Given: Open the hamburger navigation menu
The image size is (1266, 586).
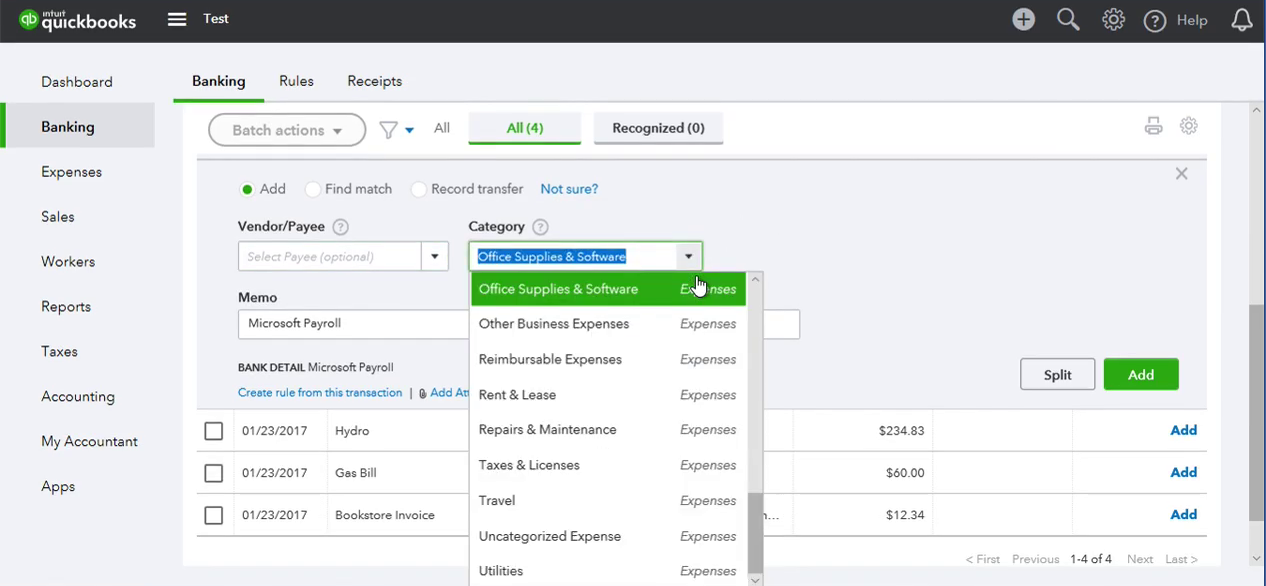Looking at the screenshot, I should click(x=177, y=19).
